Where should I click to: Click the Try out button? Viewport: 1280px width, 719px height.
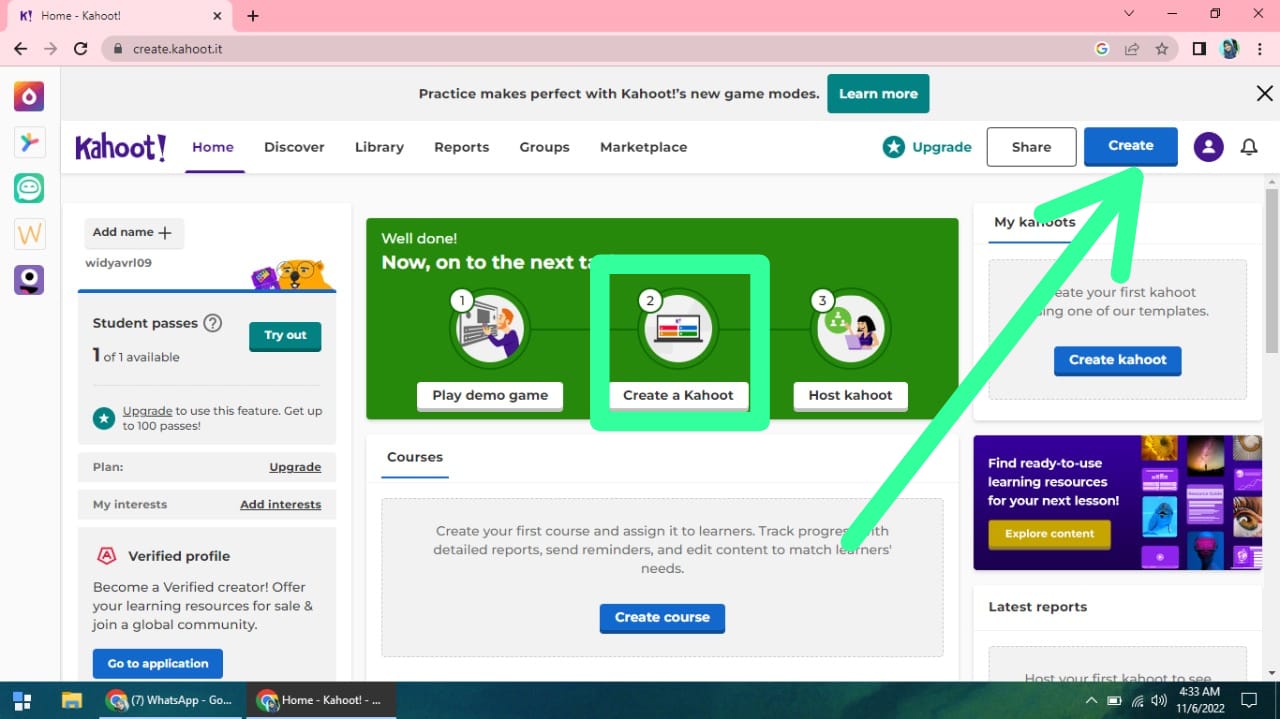(285, 336)
